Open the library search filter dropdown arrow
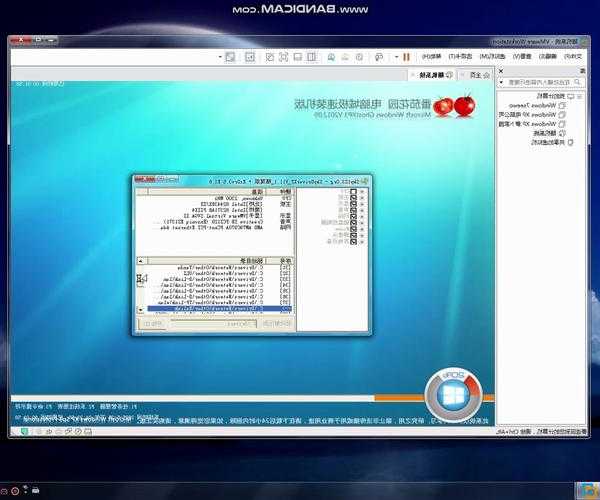Image resolution: width=600 pixels, height=500 pixels. [x=501, y=82]
